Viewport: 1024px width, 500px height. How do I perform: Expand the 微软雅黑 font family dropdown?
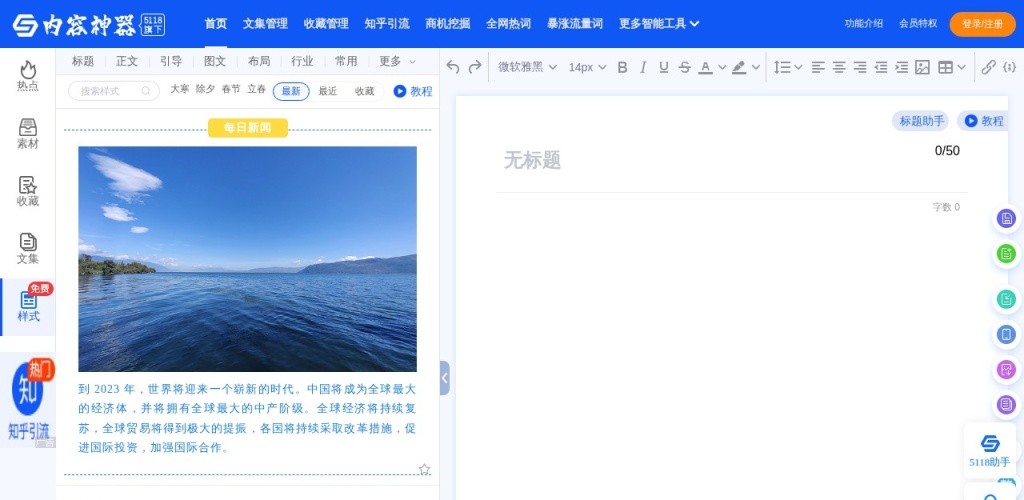click(x=527, y=67)
